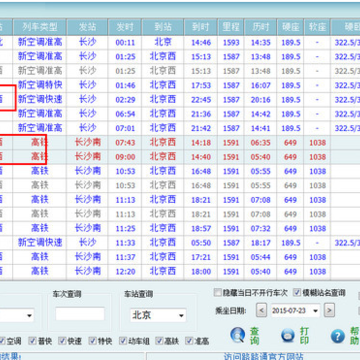Go to the next travel date arrow
Image resolution: width=360 pixels, height=360 pixels.
click(329, 311)
